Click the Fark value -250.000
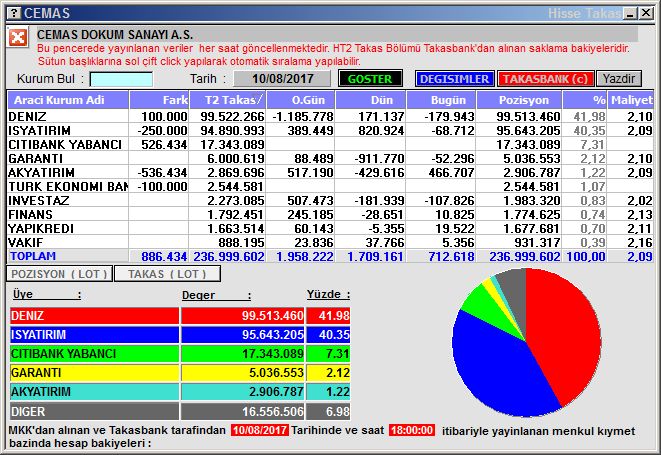Screen dimensions: 661x455 (x=162, y=130)
